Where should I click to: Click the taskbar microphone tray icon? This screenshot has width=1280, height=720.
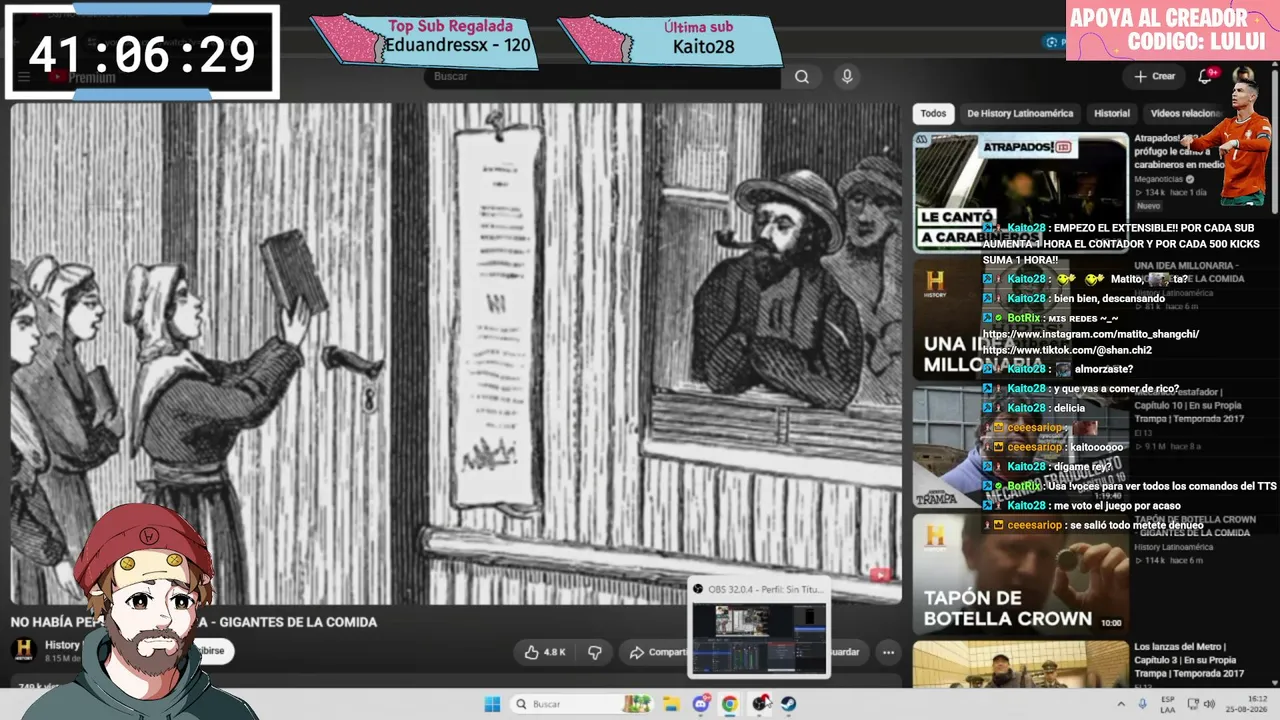(x=1142, y=704)
